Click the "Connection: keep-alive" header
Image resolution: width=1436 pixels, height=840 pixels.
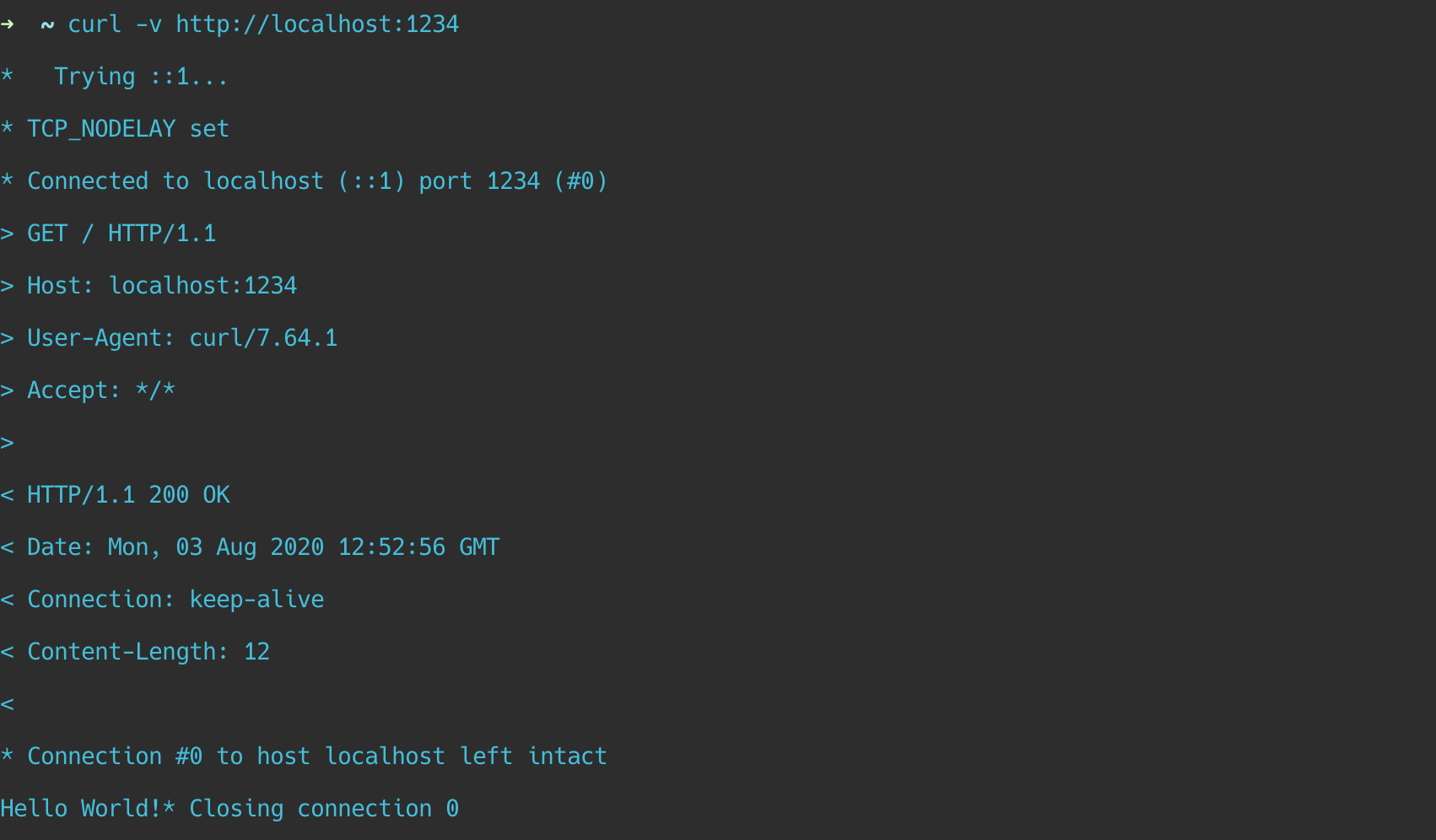[x=175, y=600]
